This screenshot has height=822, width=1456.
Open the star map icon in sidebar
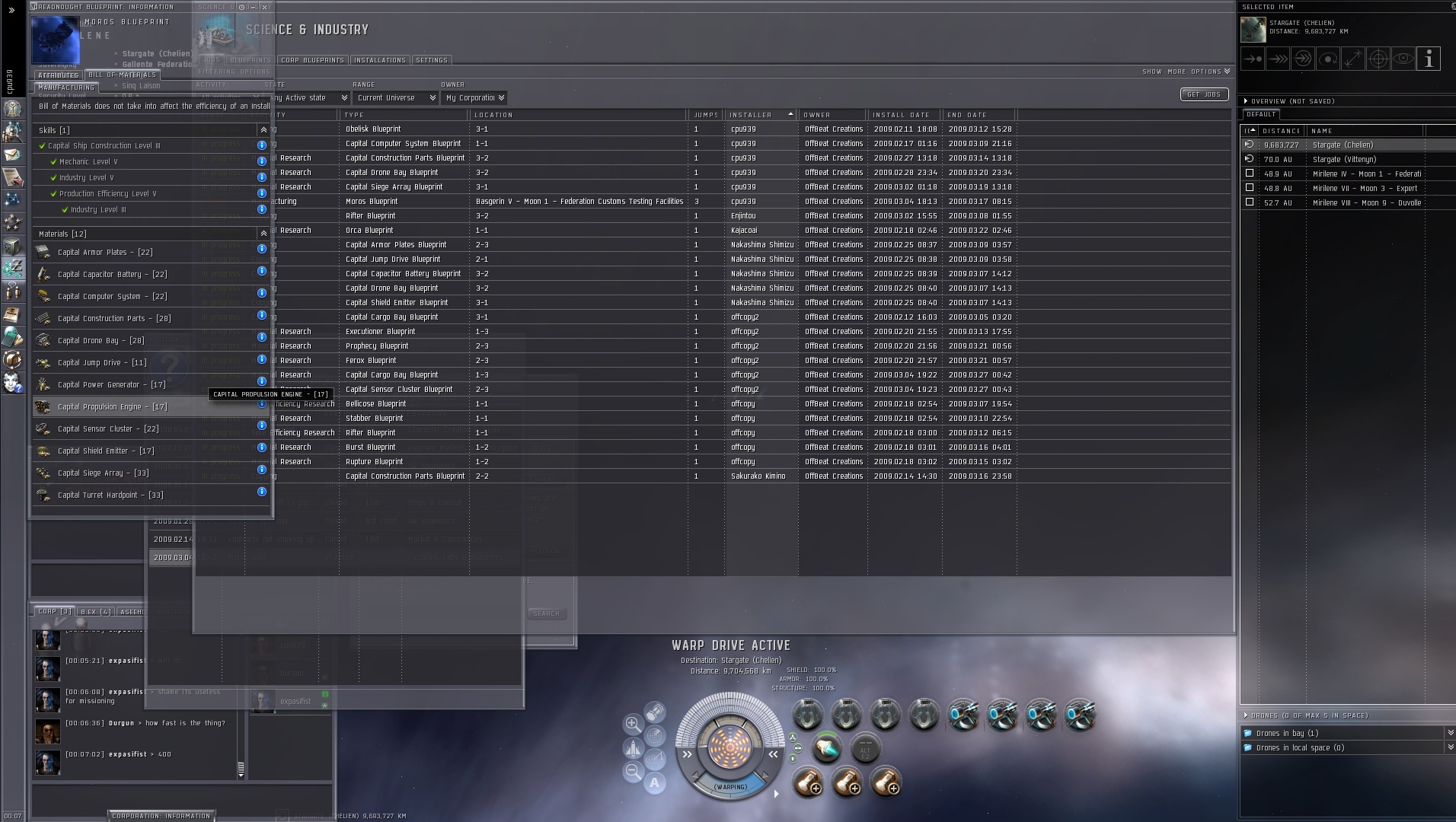click(x=13, y=199)
